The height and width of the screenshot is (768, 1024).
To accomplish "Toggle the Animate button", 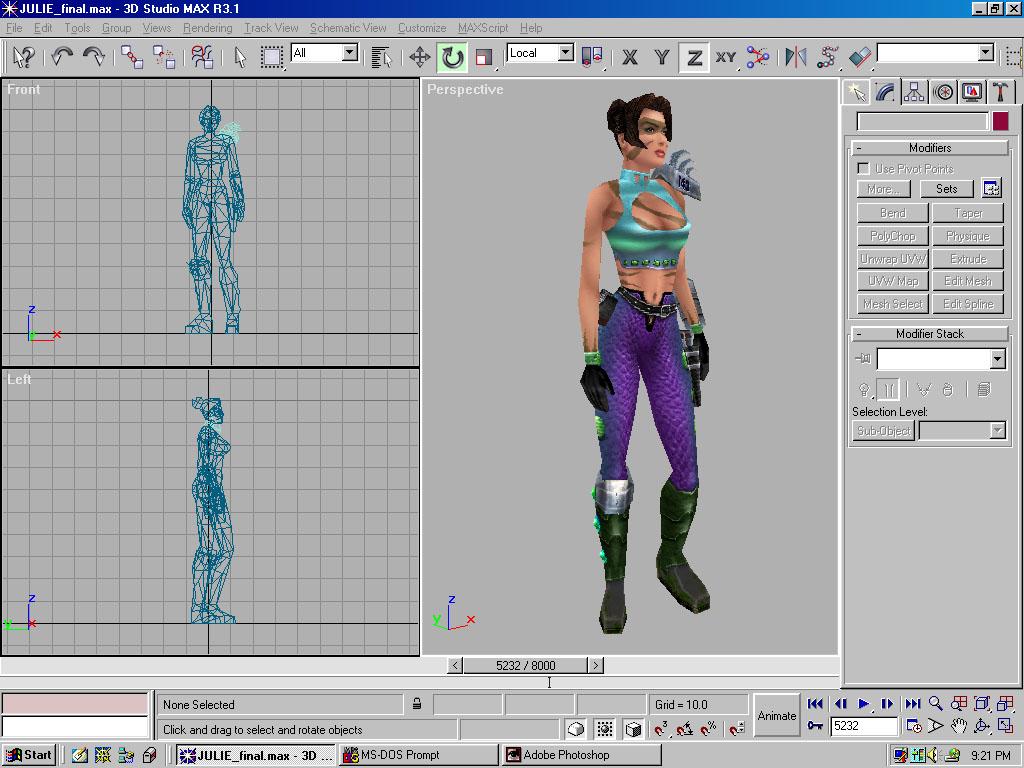I will [x=776, y=716].
